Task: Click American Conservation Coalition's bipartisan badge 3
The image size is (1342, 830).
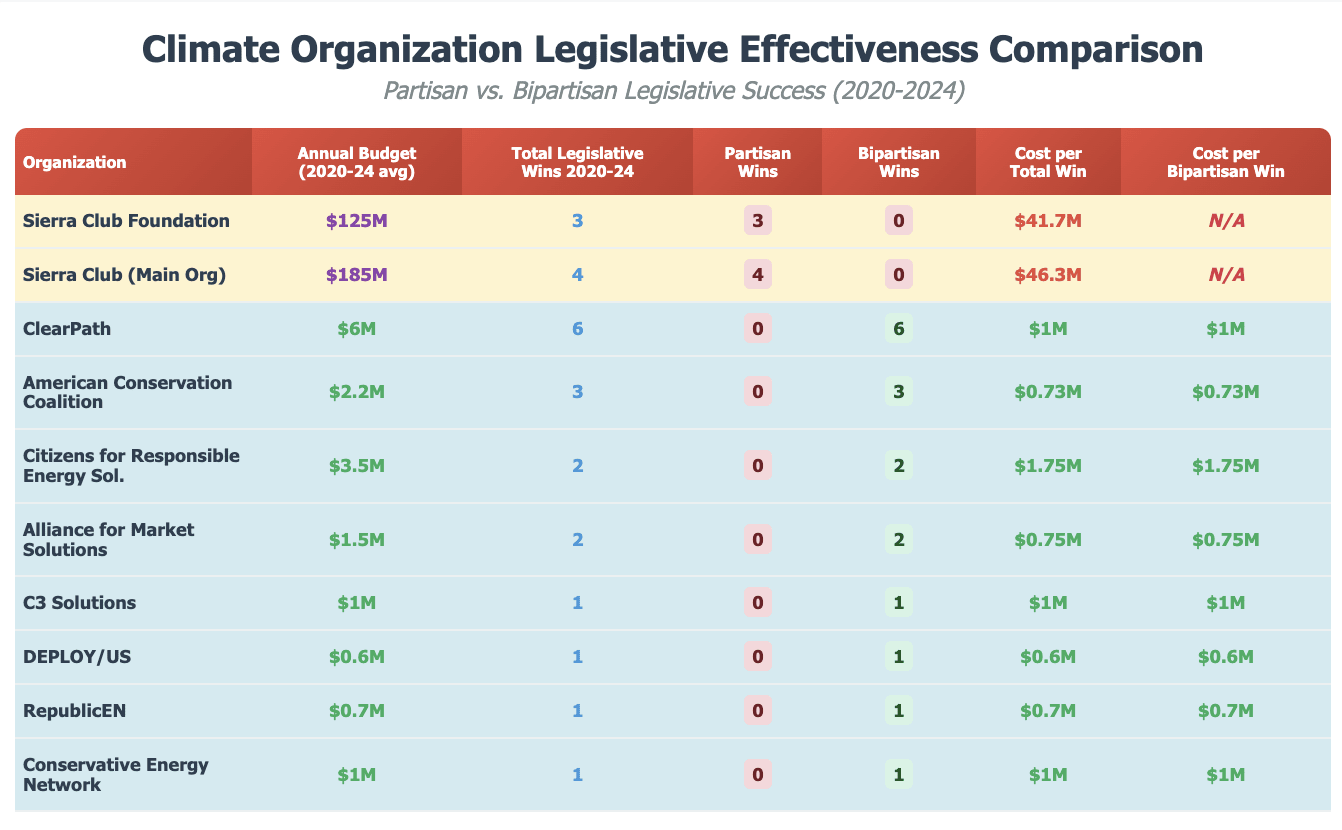Action: pos(899,392)
